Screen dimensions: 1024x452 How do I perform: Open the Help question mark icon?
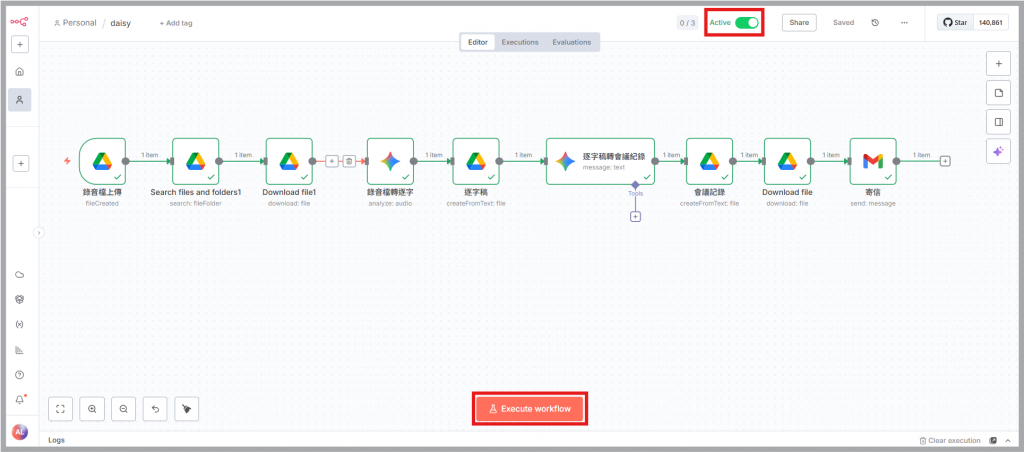click(20, 375)
